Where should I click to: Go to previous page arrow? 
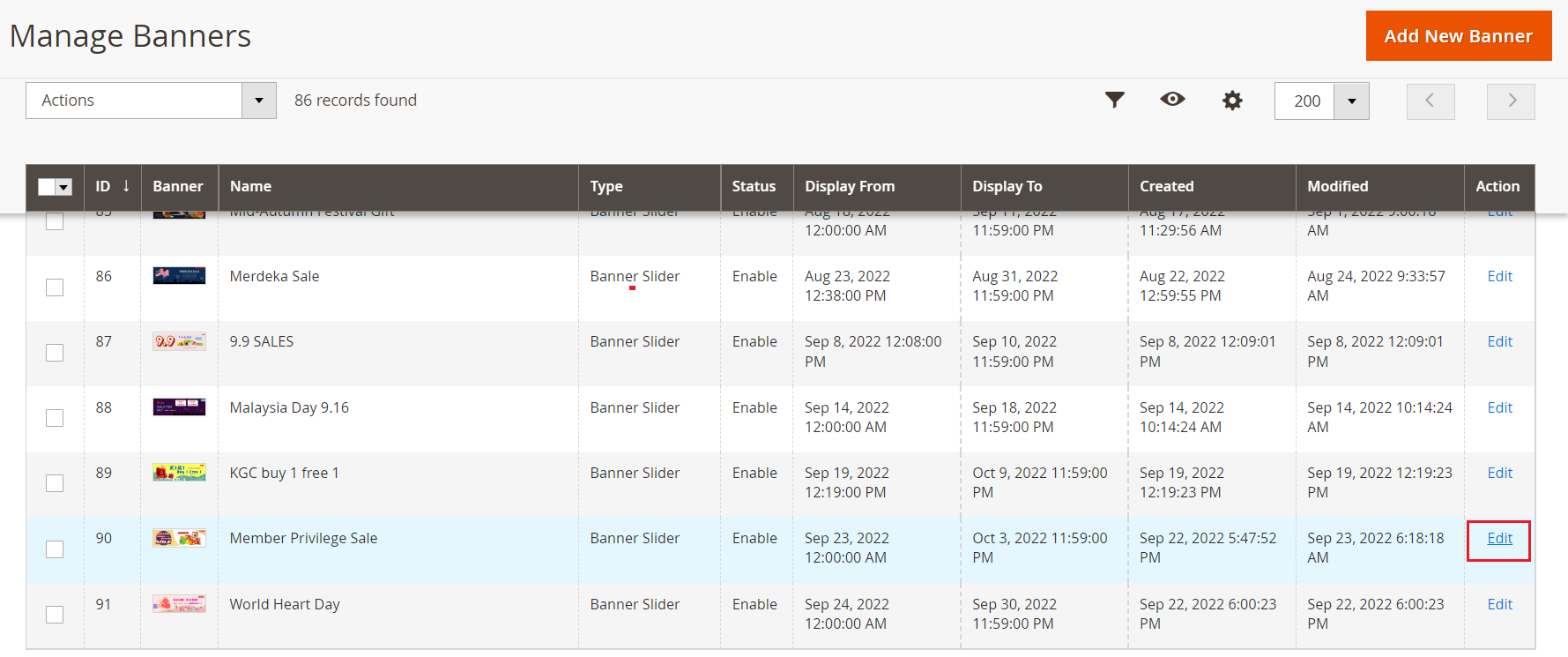[1431, 101]
